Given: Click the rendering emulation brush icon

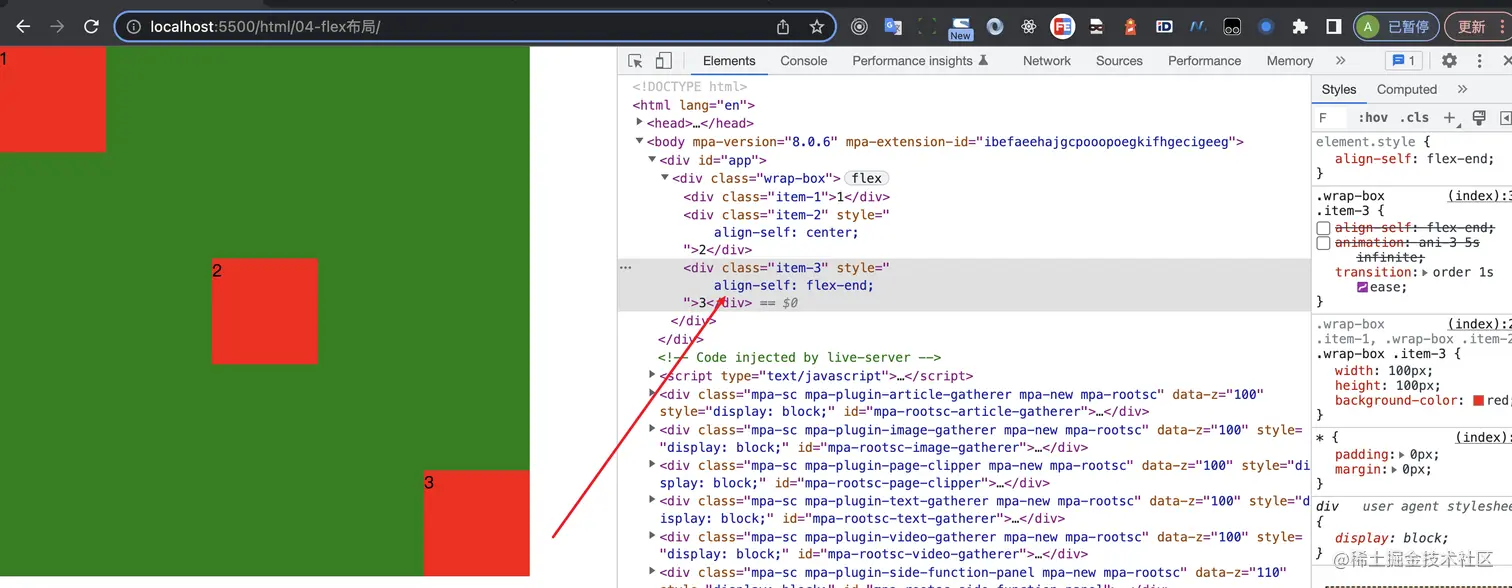Looking at the screenshot, I should (1479, 118).
